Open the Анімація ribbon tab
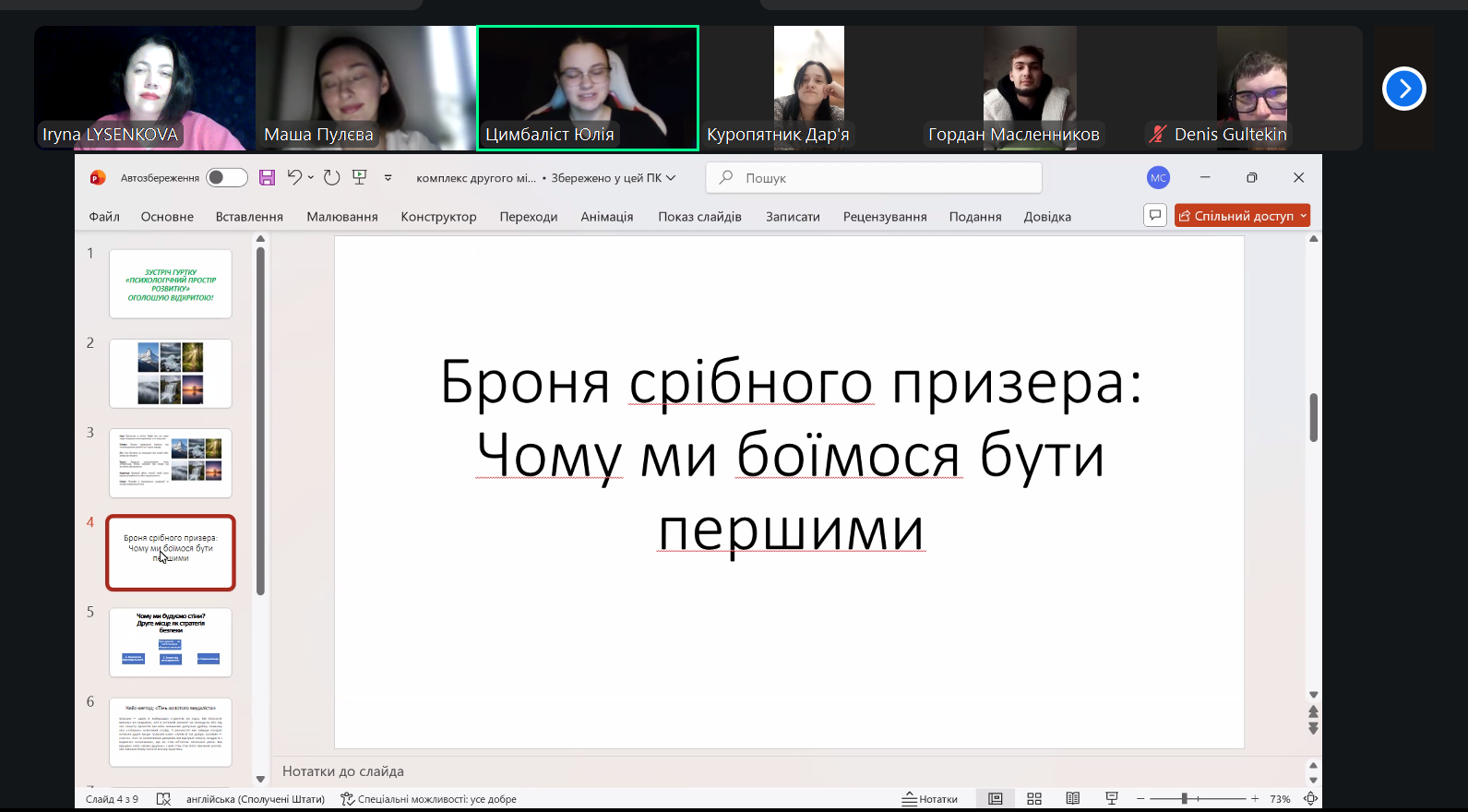 point(606,217)
